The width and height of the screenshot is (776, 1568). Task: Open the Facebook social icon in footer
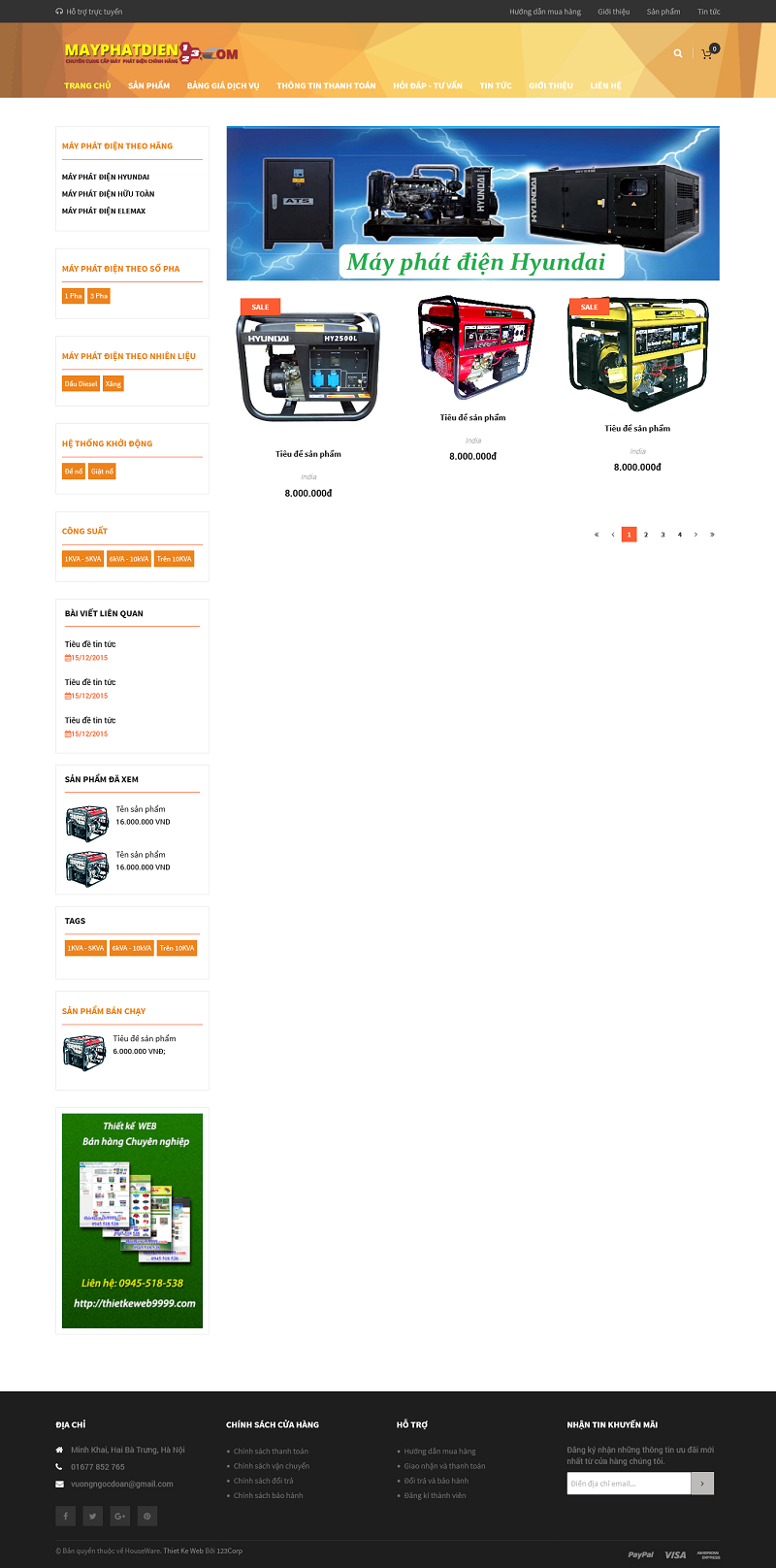66,1516
